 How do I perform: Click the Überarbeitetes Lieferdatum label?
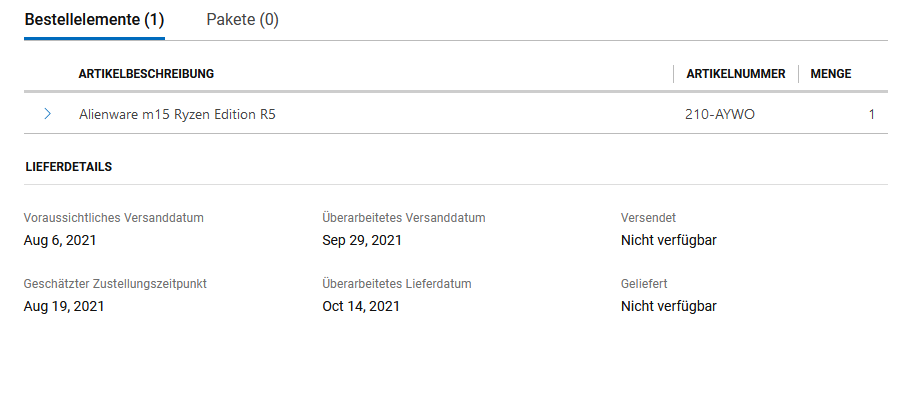point(397,284)
